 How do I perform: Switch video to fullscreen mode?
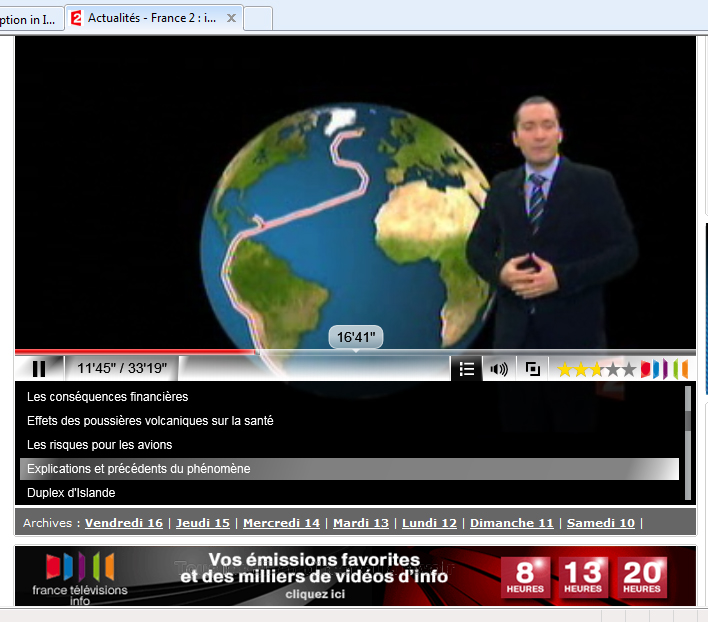point(533,368)
